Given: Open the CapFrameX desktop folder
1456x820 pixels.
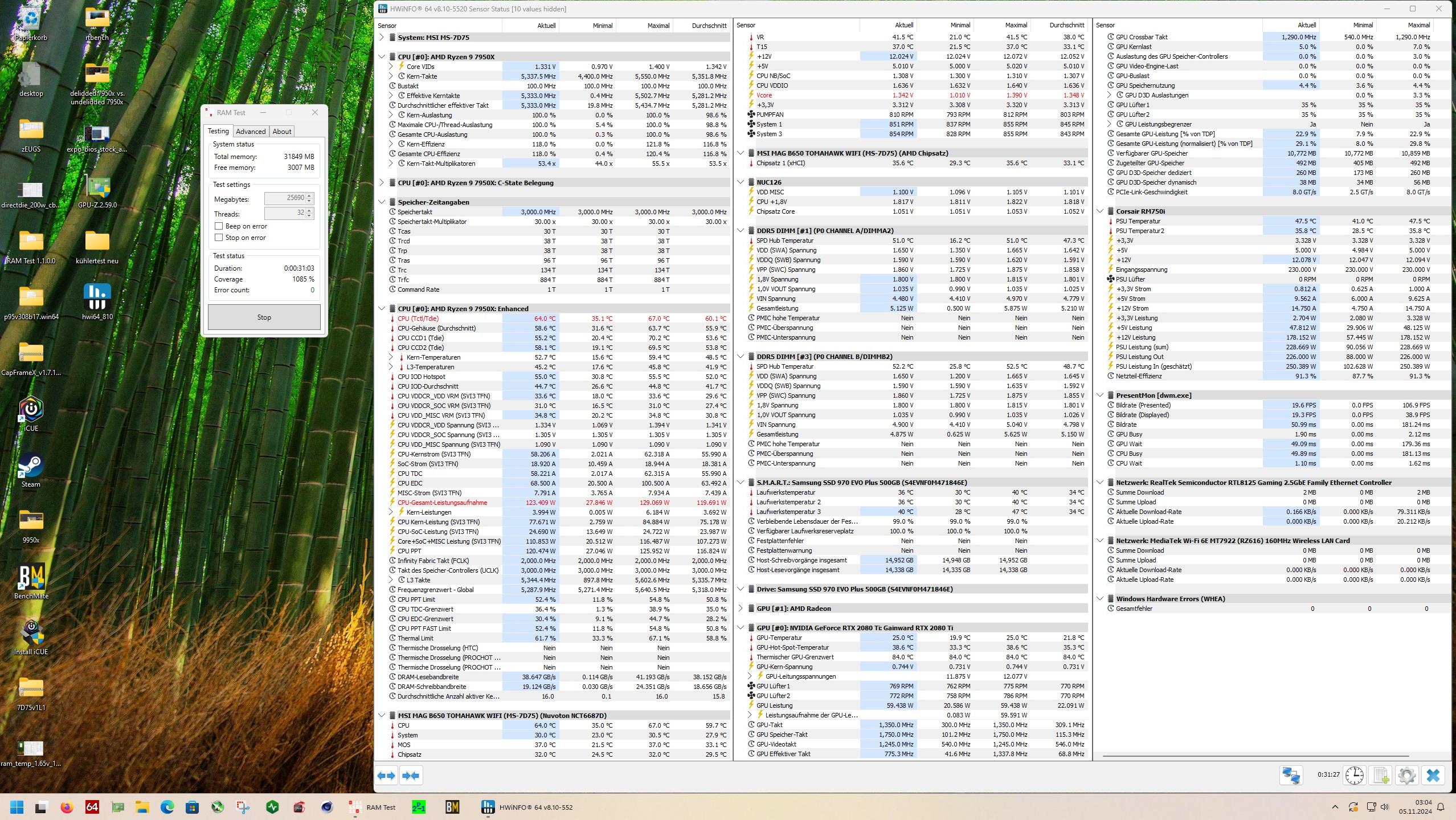Looking at the screenshot, I should tap(31, 360).
